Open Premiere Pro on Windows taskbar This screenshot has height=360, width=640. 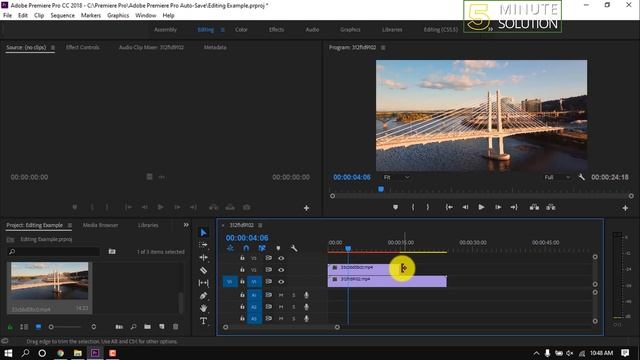(x=95, y=353)
